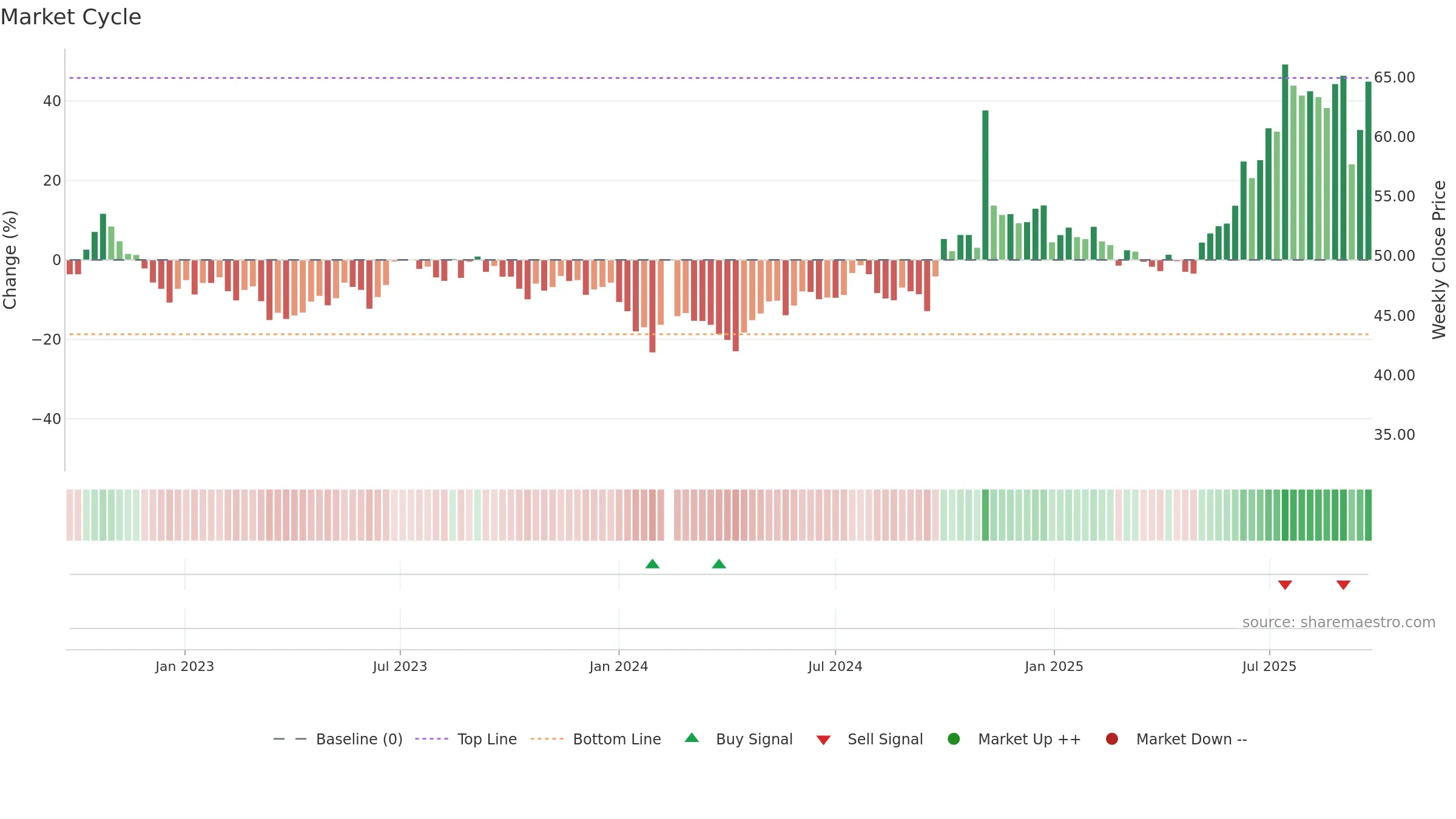Click the last dark green bar at the chart's right edge

click(1368, 170)
